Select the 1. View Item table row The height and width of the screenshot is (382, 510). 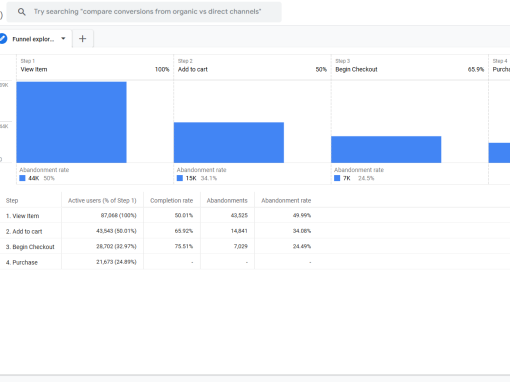point(255,216)
